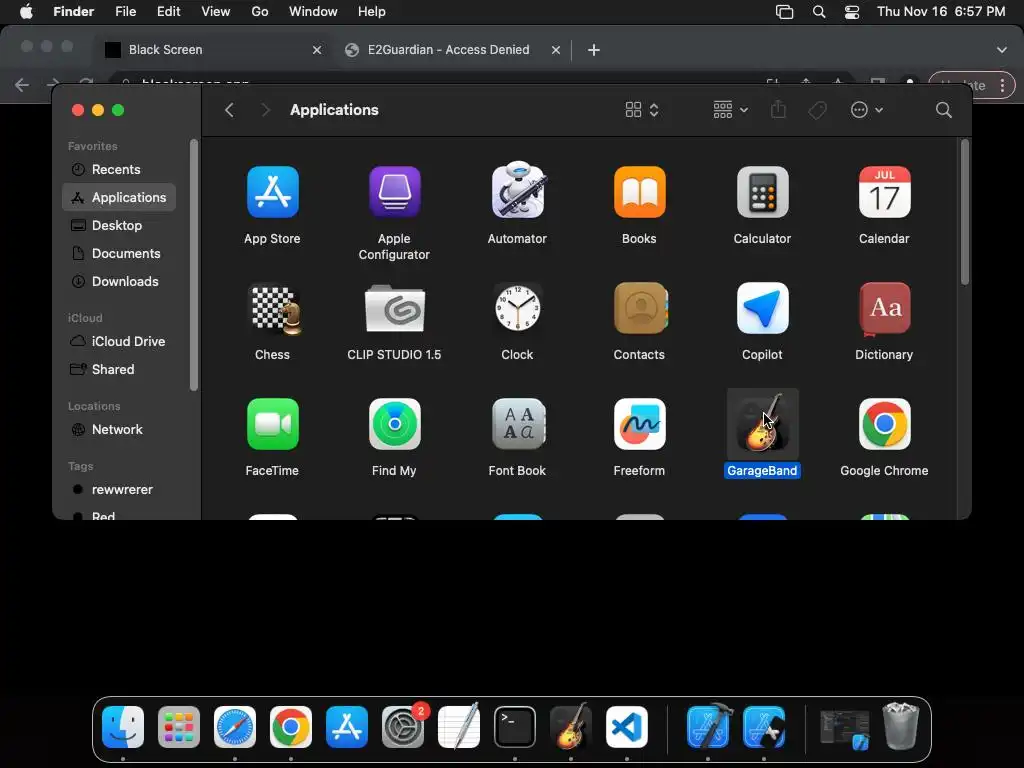The image size is (1024, 768).
Task: Select the Books app icon
Action: (639, 192)
